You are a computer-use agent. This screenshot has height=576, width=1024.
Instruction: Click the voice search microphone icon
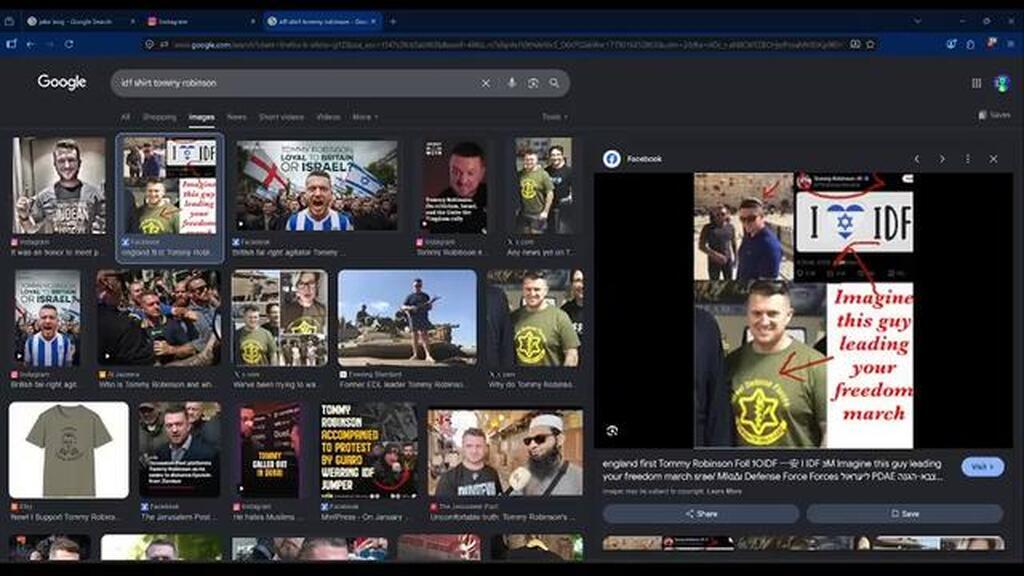coord(511,83)
